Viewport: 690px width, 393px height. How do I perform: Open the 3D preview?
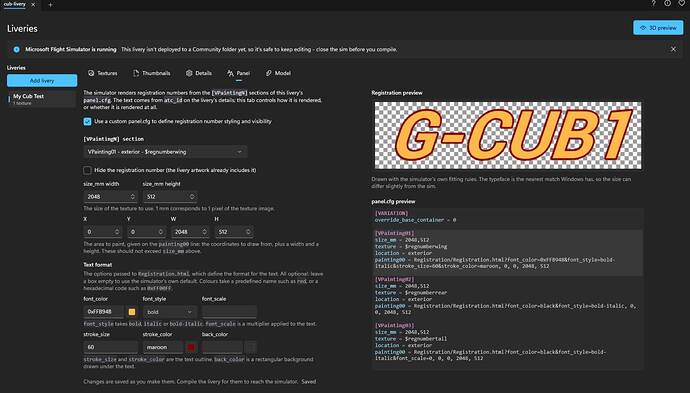[x=658, y=28]
